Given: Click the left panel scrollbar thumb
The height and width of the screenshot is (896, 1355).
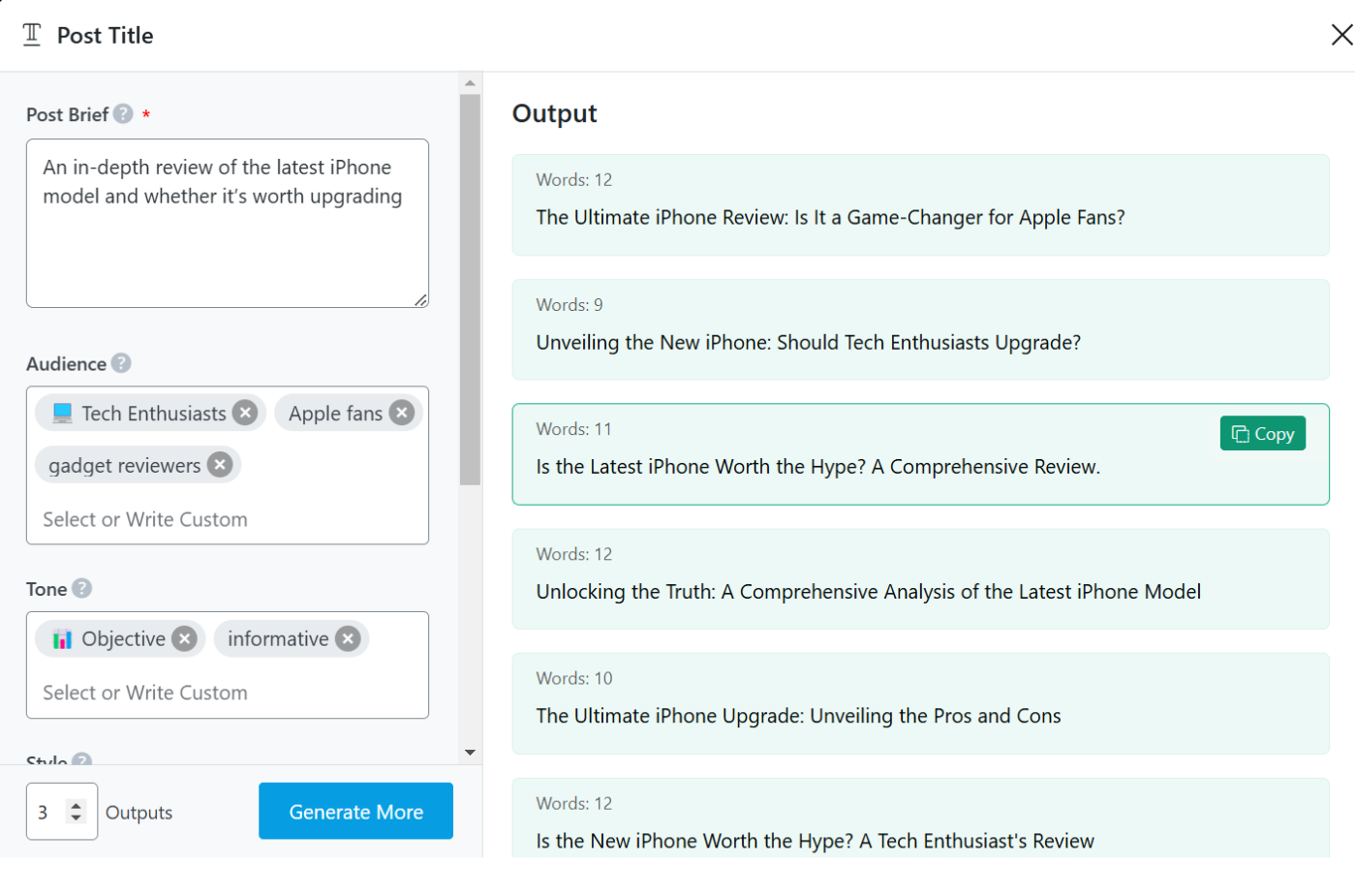Looking at the screenshot, I should [x=470, y=289].
